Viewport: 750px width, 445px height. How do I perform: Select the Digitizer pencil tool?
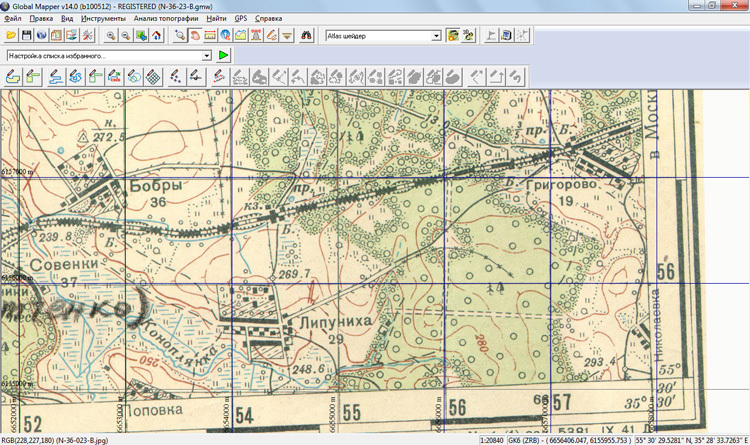[271, 35]
